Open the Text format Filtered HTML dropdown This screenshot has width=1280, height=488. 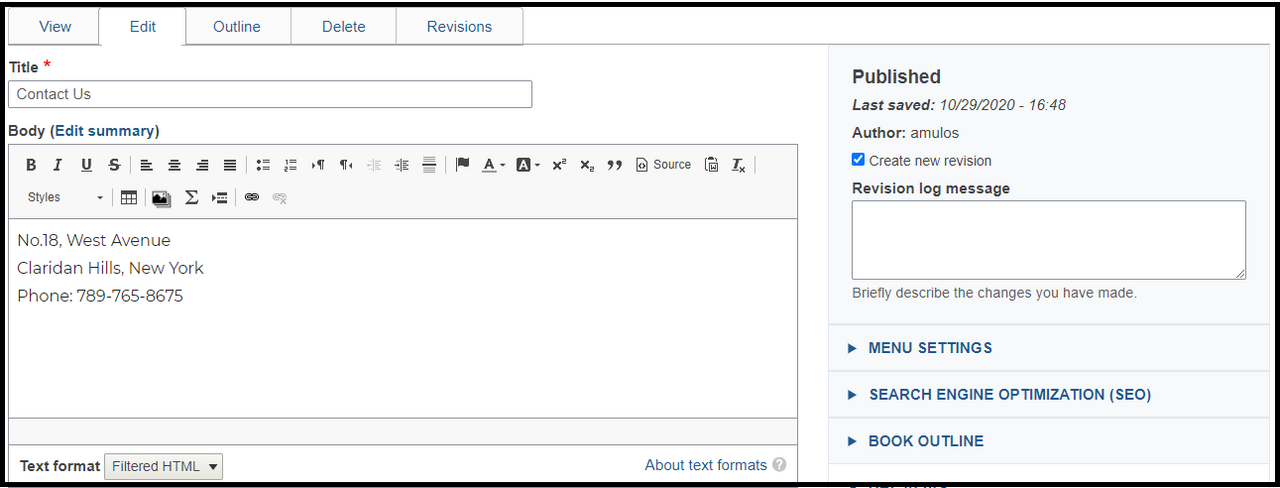(x=163, y=466)
